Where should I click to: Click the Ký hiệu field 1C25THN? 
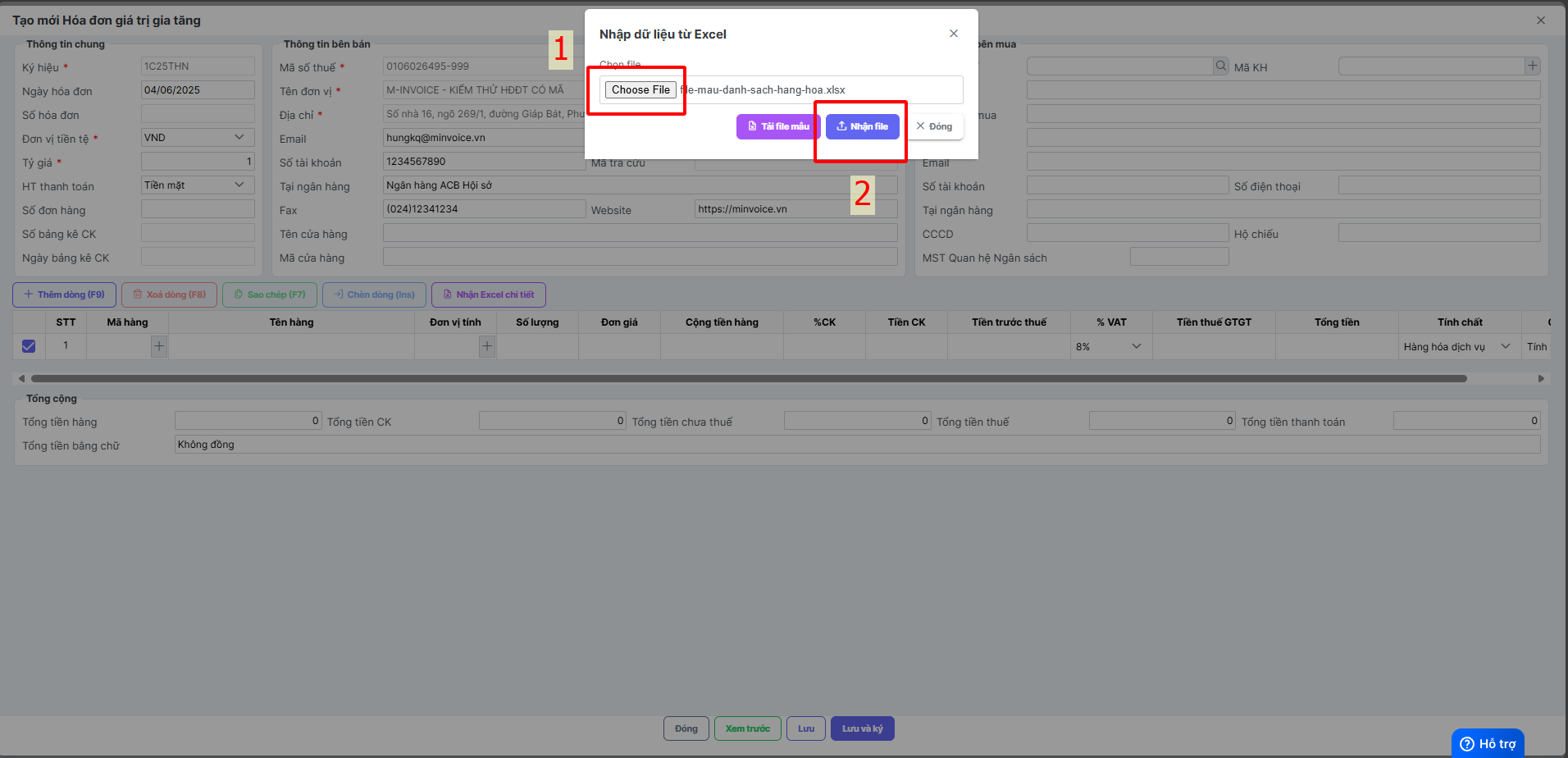click(x=198, y=66)
